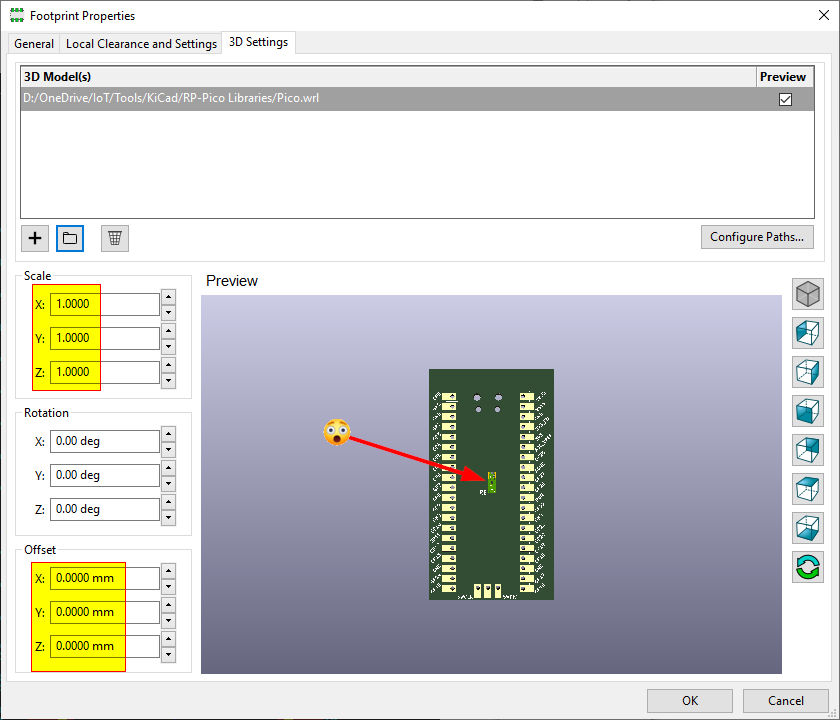Viewport: 840px width, 720px height.
Task: Increase the X rotation value
Action: point(168,436)
